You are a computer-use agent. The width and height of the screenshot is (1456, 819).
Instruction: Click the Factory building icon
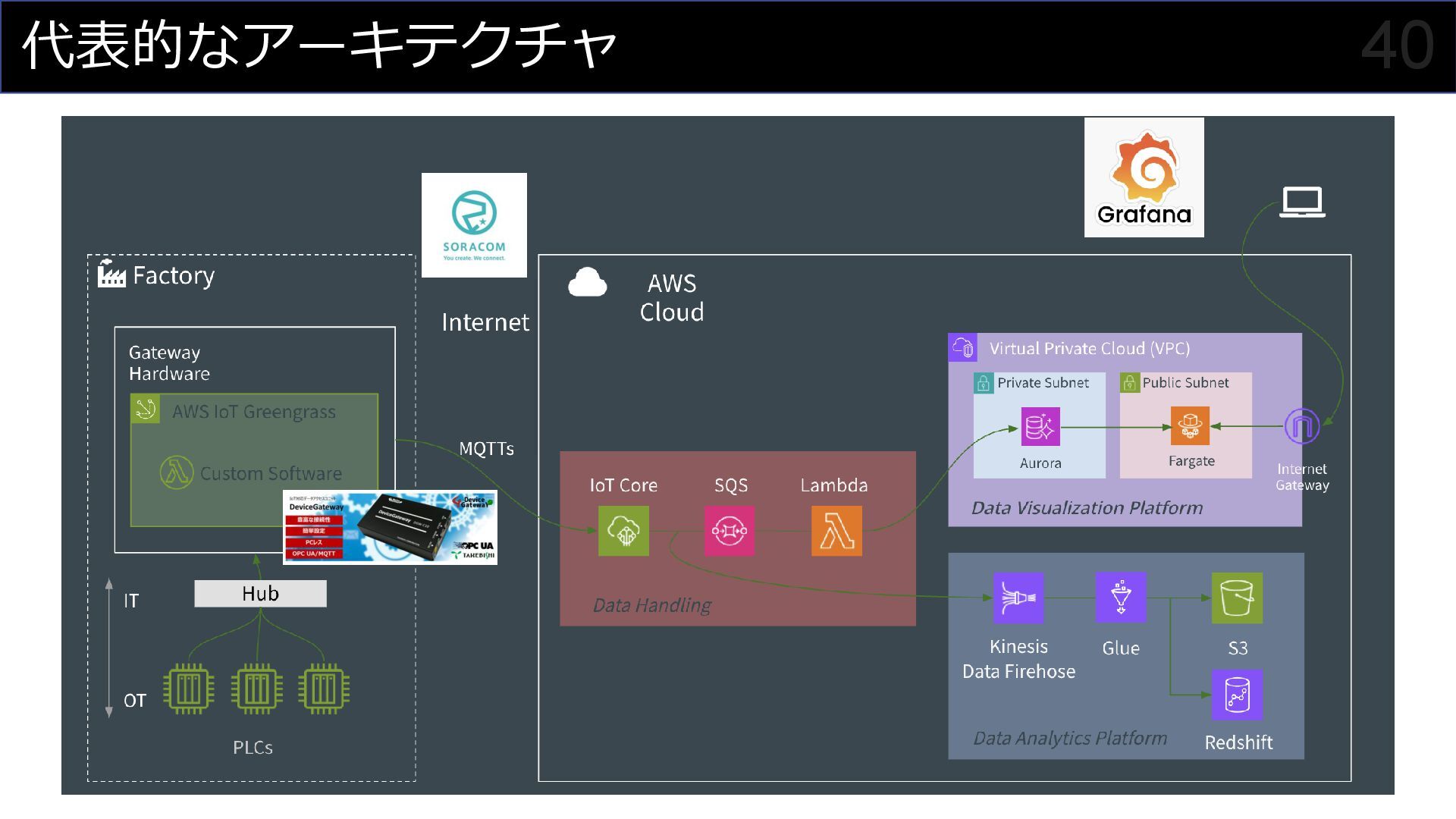(111, 275)
